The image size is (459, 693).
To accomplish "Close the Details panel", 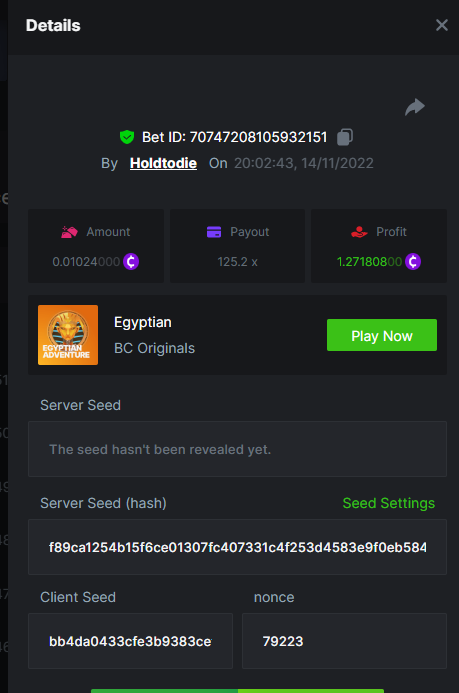I will 442,25.
